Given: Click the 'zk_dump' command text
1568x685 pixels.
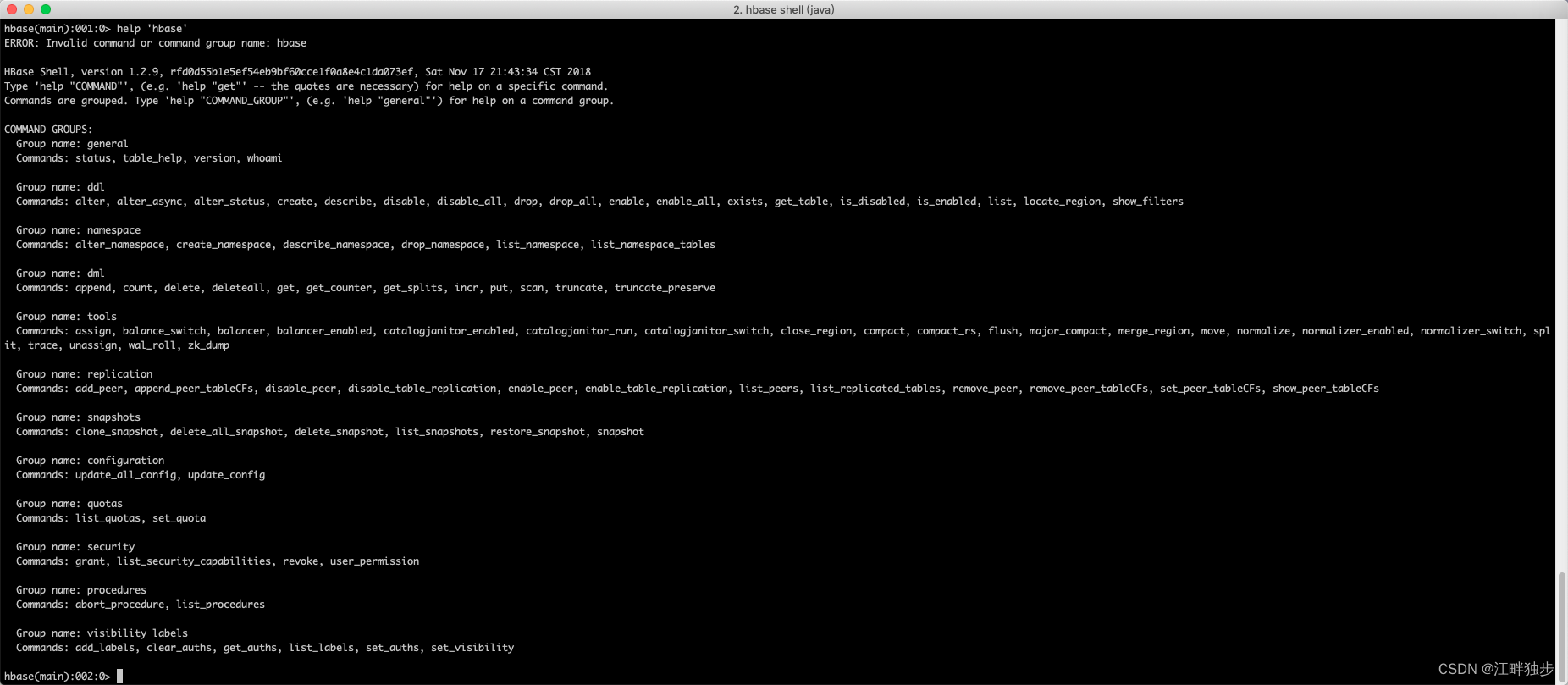Looking at the screenshot, I should 208,345.
